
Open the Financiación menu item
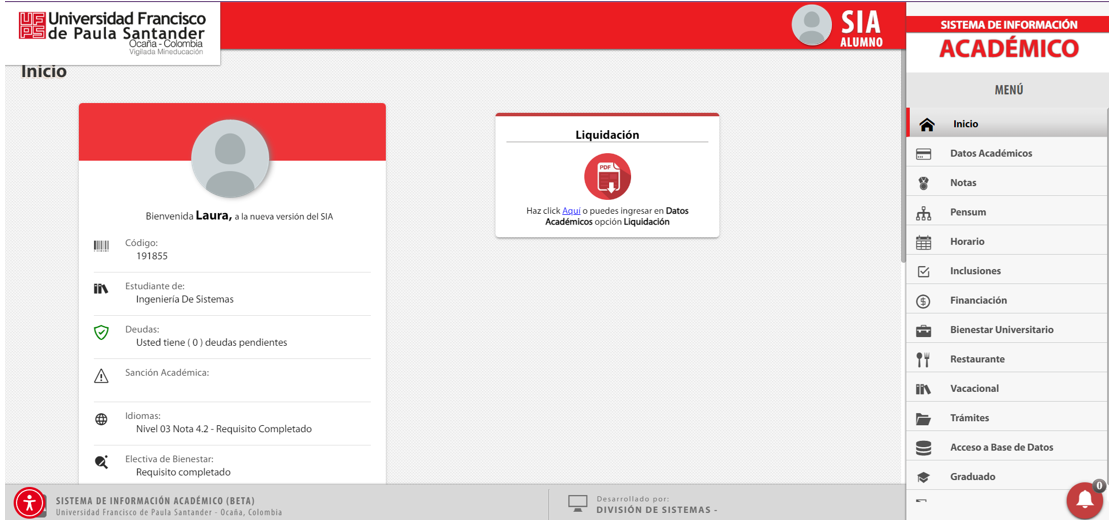pos(1007,300)
